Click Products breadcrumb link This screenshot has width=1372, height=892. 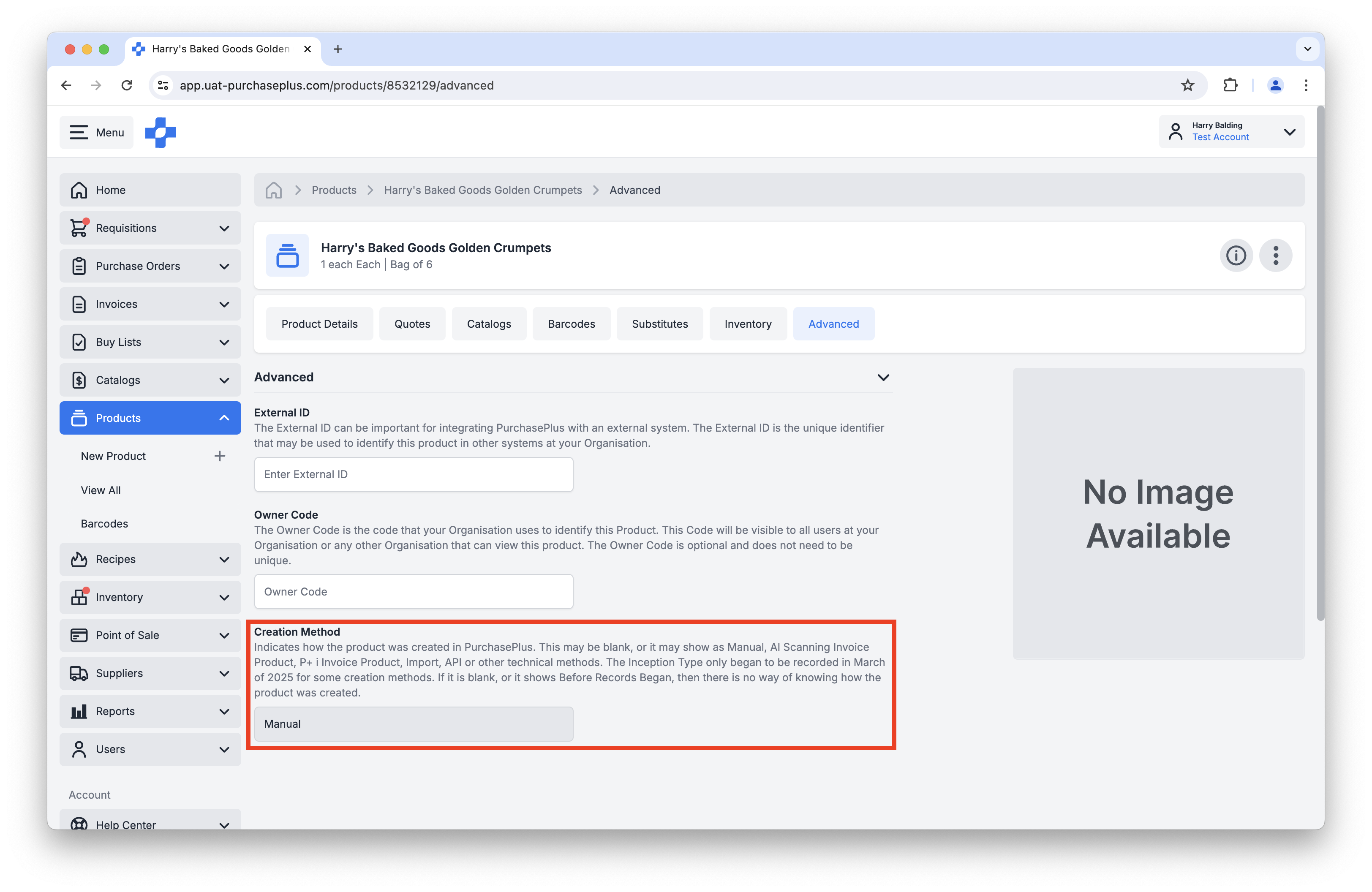click(x=334, y=190)
